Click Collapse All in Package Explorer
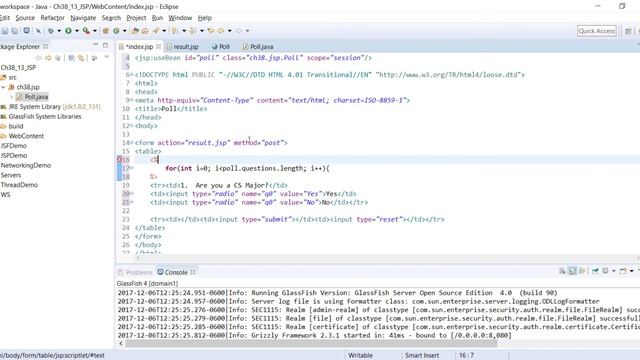640x360 pixels. coord(71,58)
